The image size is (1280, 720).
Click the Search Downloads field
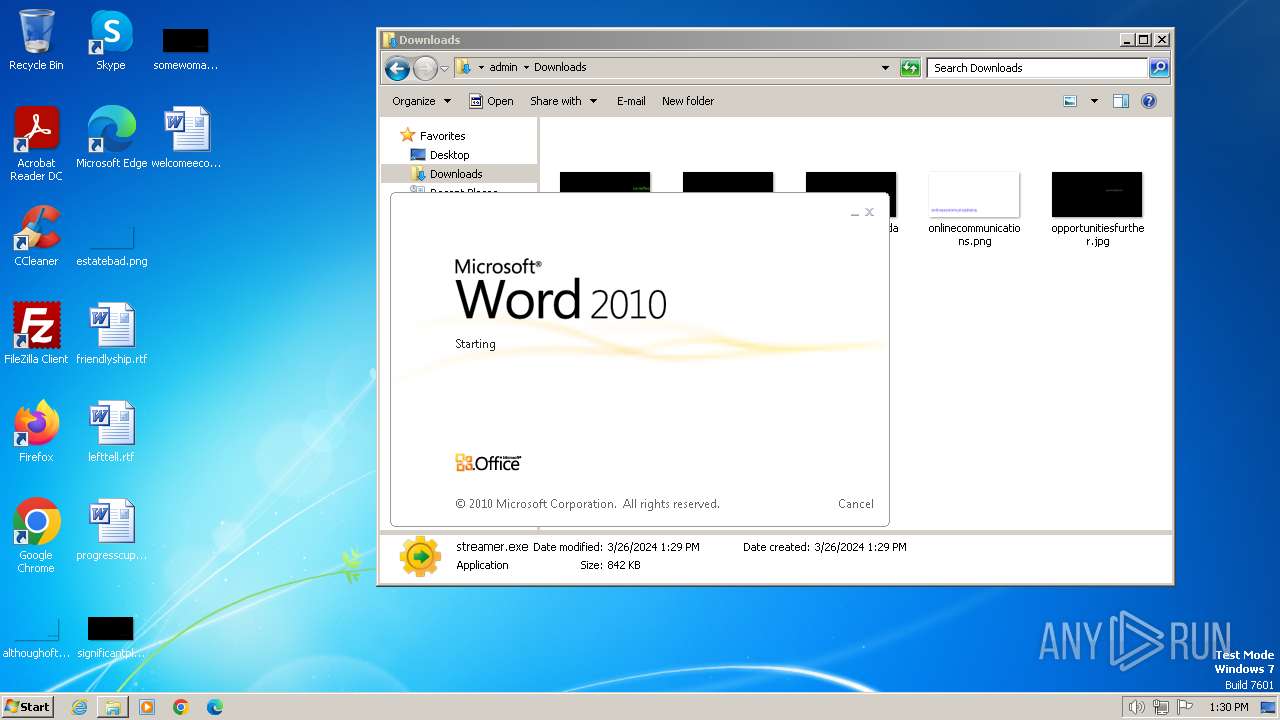[x=1036, y=68]
